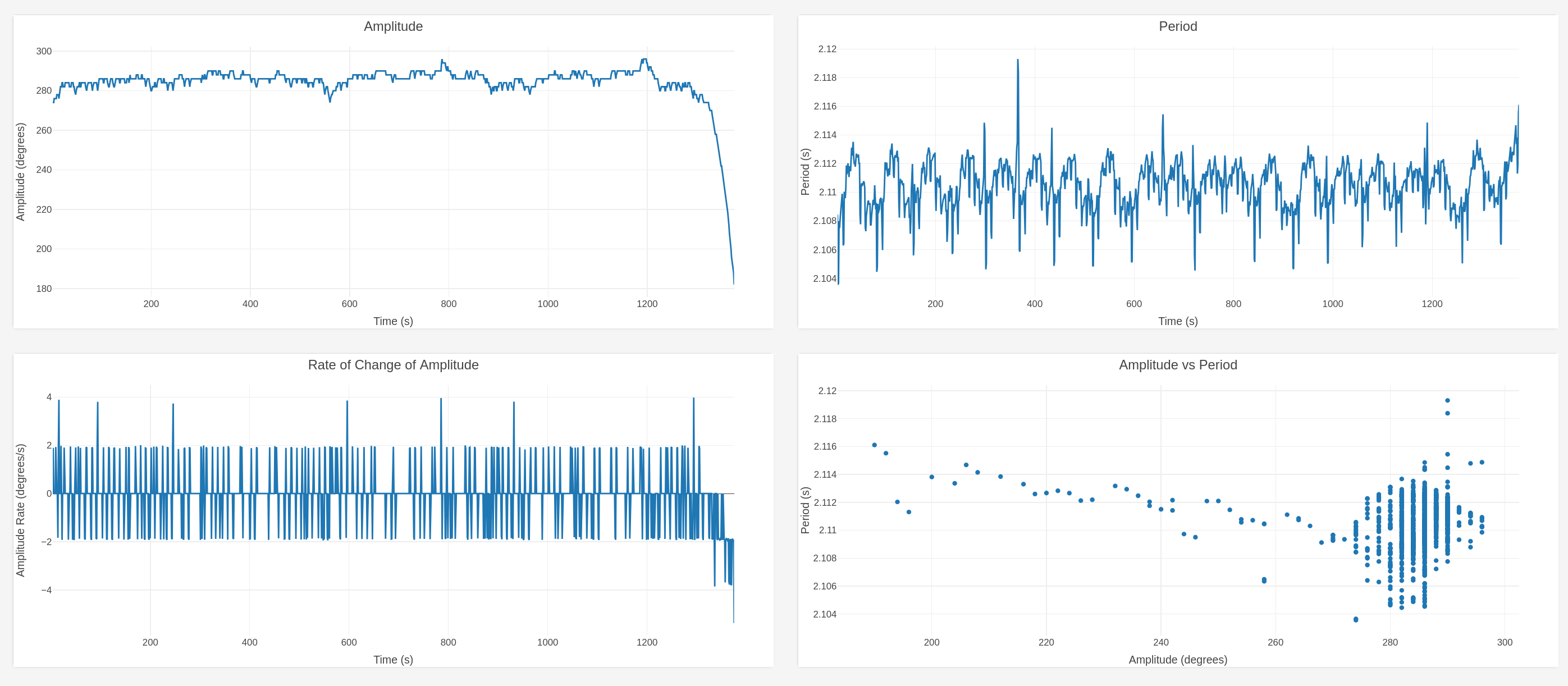Click the highest point in Amplitude vs Period scatter

(1447, 400)
